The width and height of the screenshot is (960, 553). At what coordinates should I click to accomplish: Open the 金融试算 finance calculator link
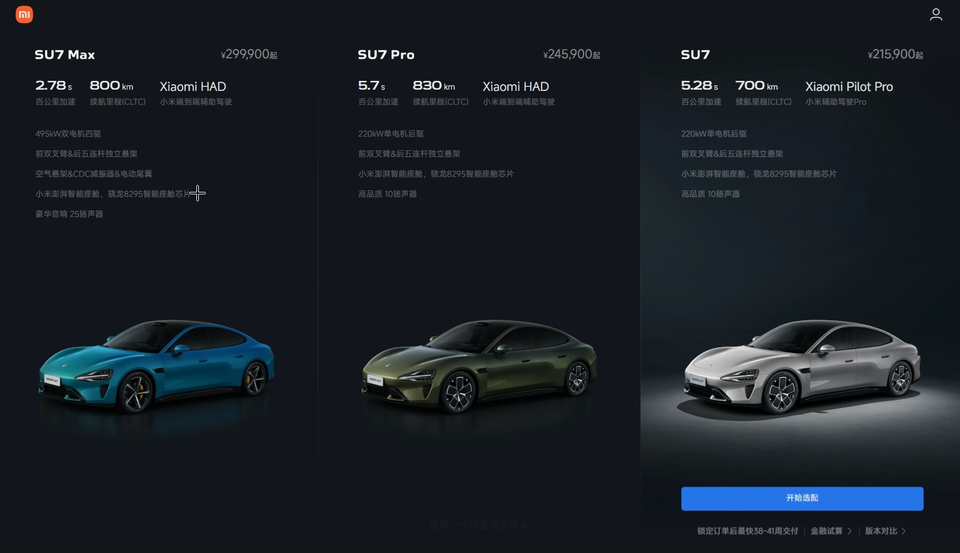827,531
